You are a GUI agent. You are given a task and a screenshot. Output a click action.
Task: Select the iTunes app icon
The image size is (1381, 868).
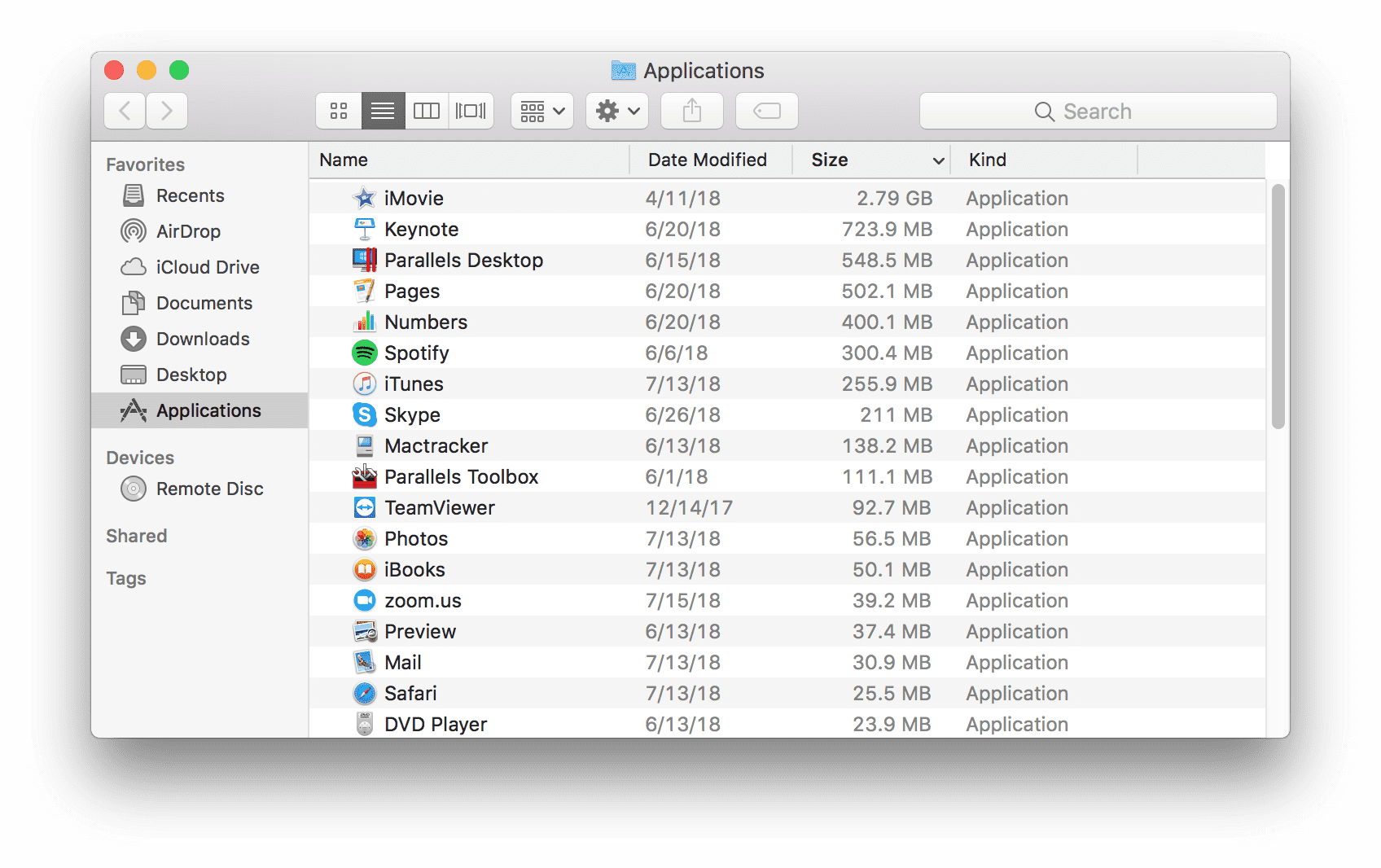pyautogui.click(x=364, y=384)
